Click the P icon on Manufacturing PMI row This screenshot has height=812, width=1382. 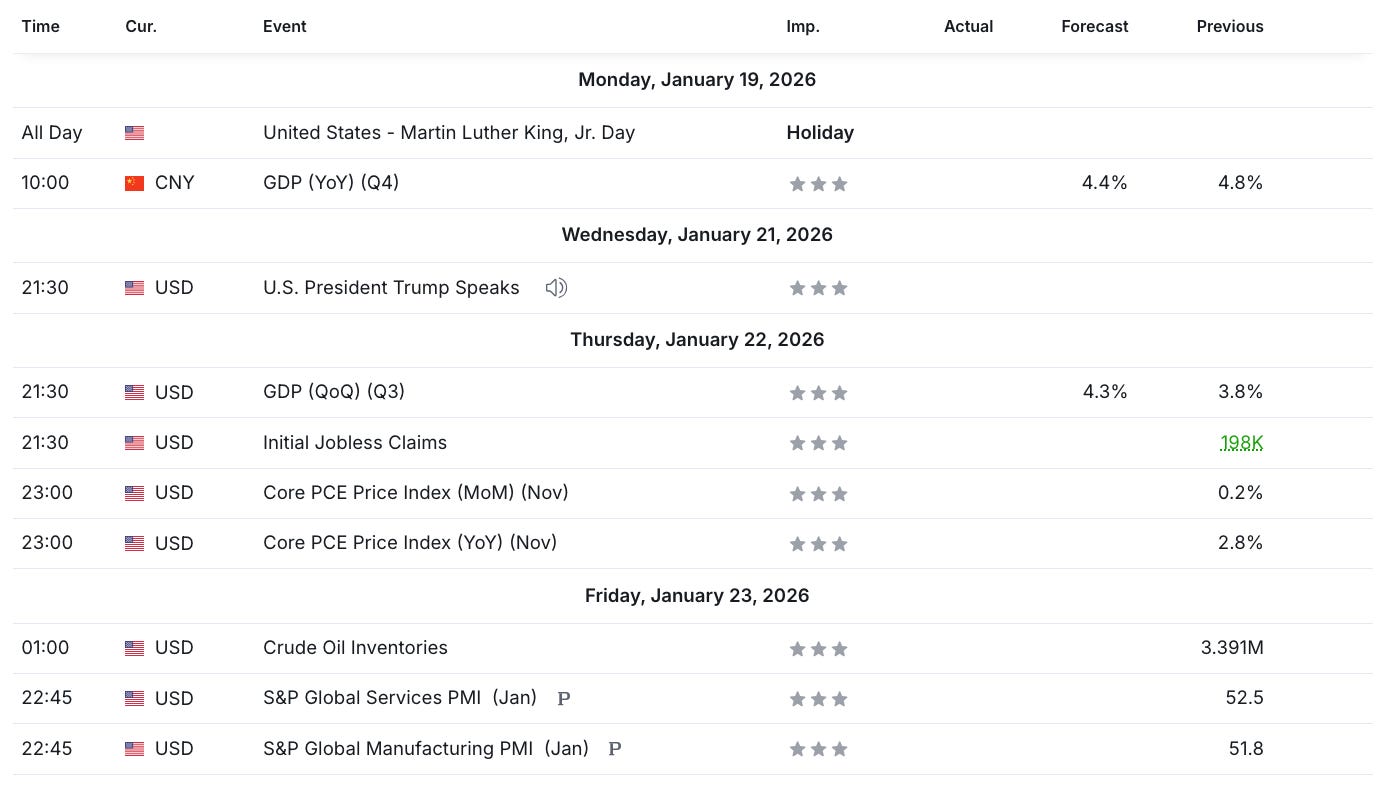(x=614, y=748)
